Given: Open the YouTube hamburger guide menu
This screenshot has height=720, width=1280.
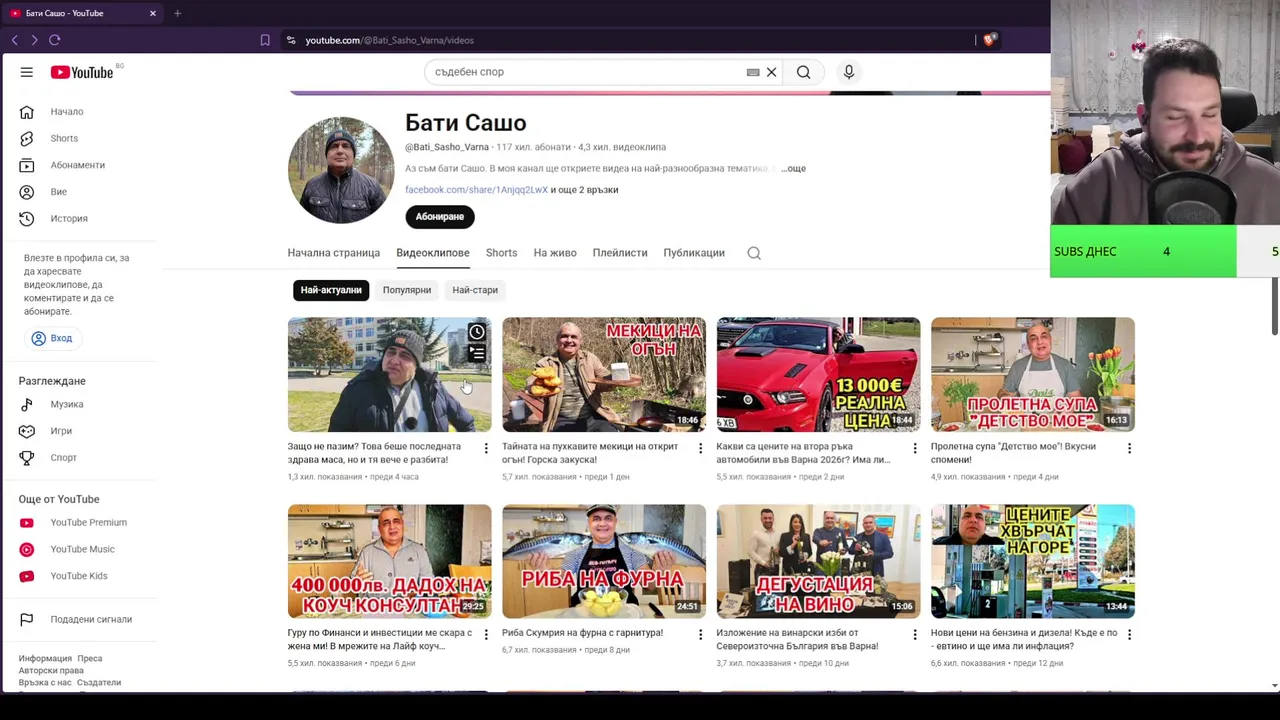Looking at the screenshot, I should 27,72.
